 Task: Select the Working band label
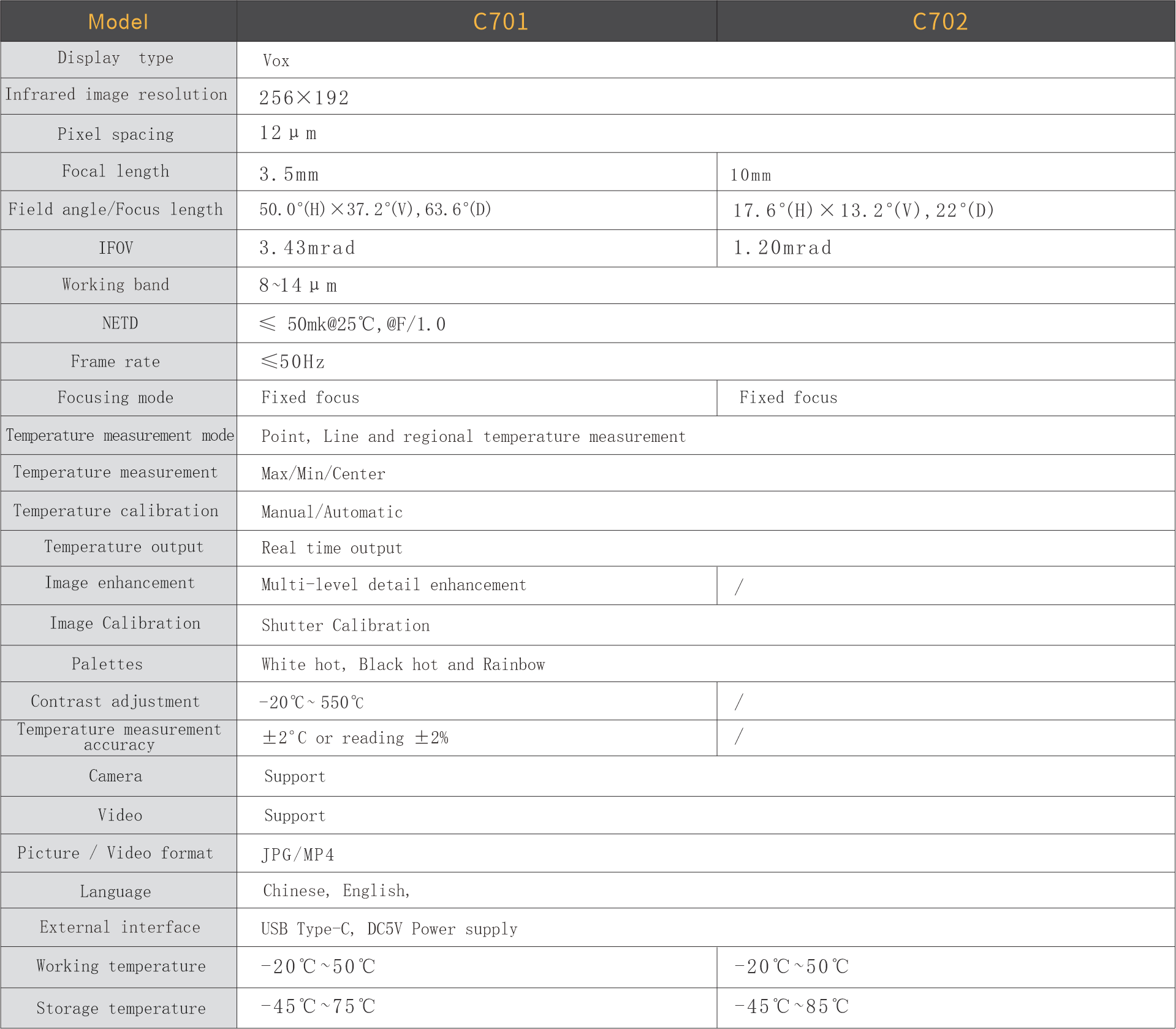[x=115, y=285]
